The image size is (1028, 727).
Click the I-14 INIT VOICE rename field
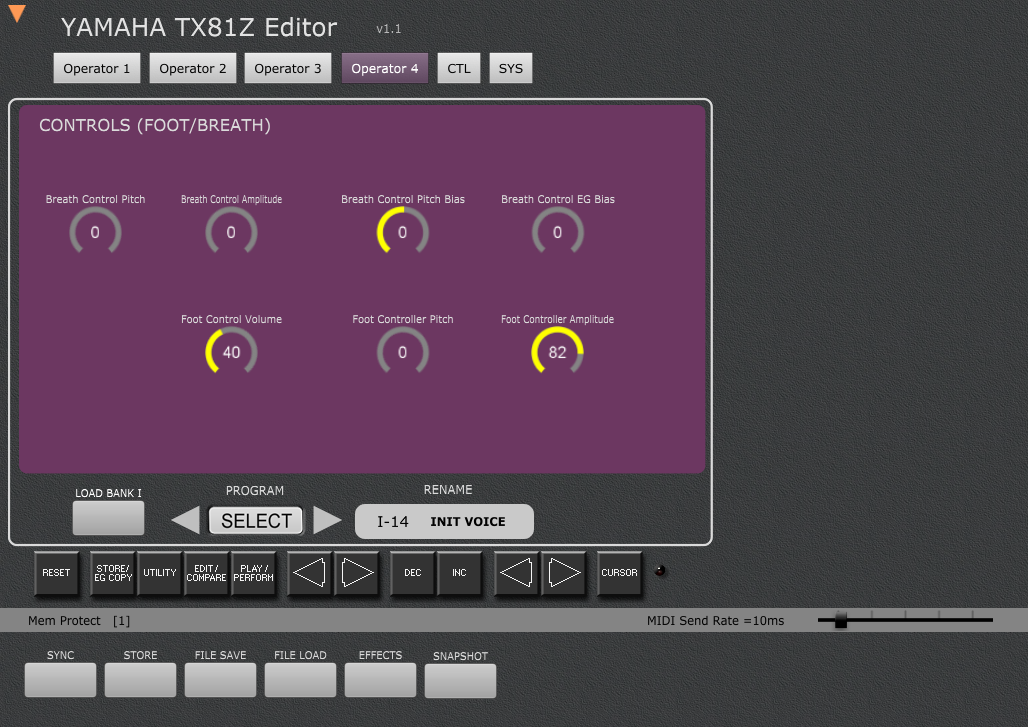click(444, 521)
